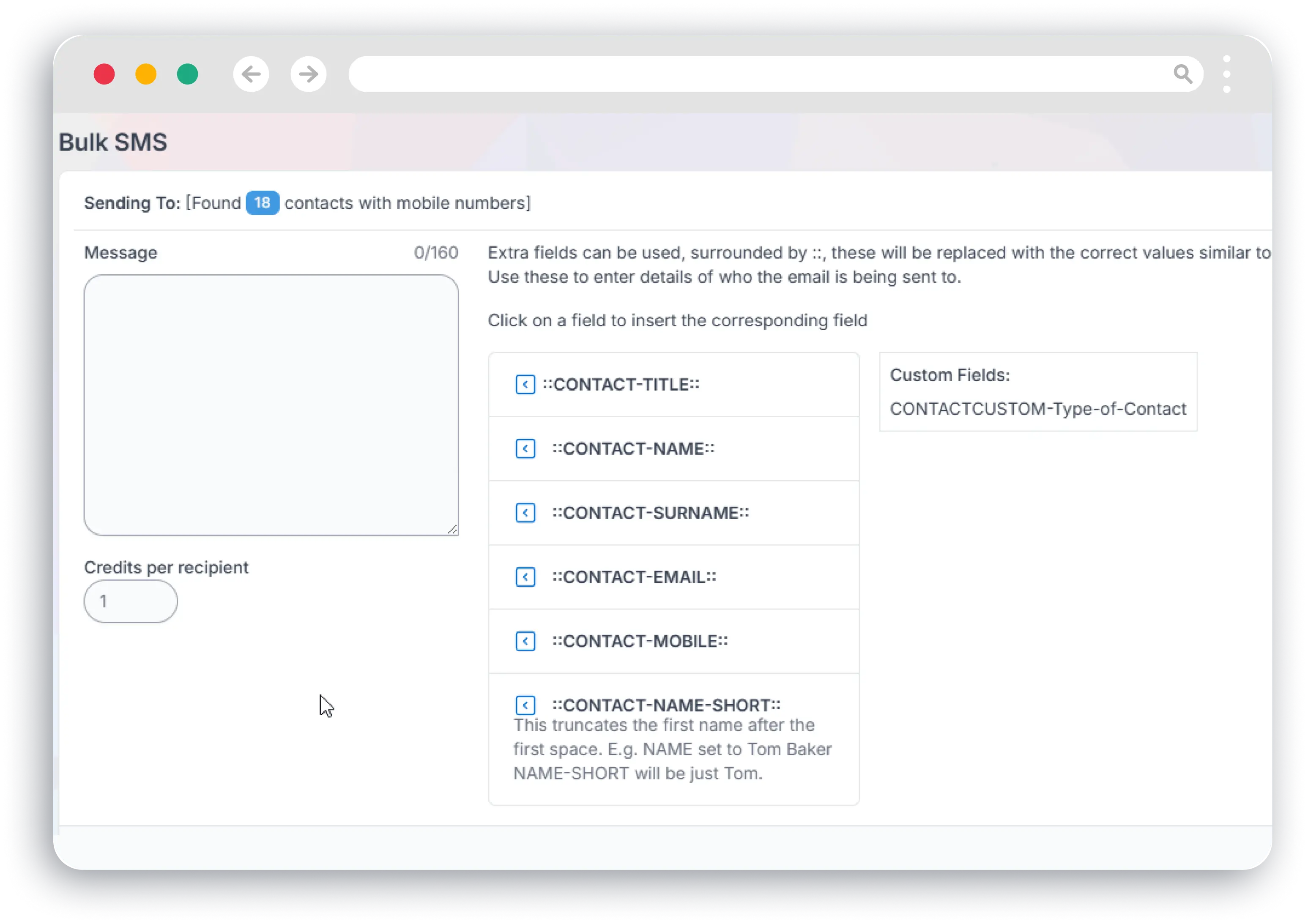
Task: Click the insert icon beside ::CONTACT-SURNAME::
Action: coord(525,513)
